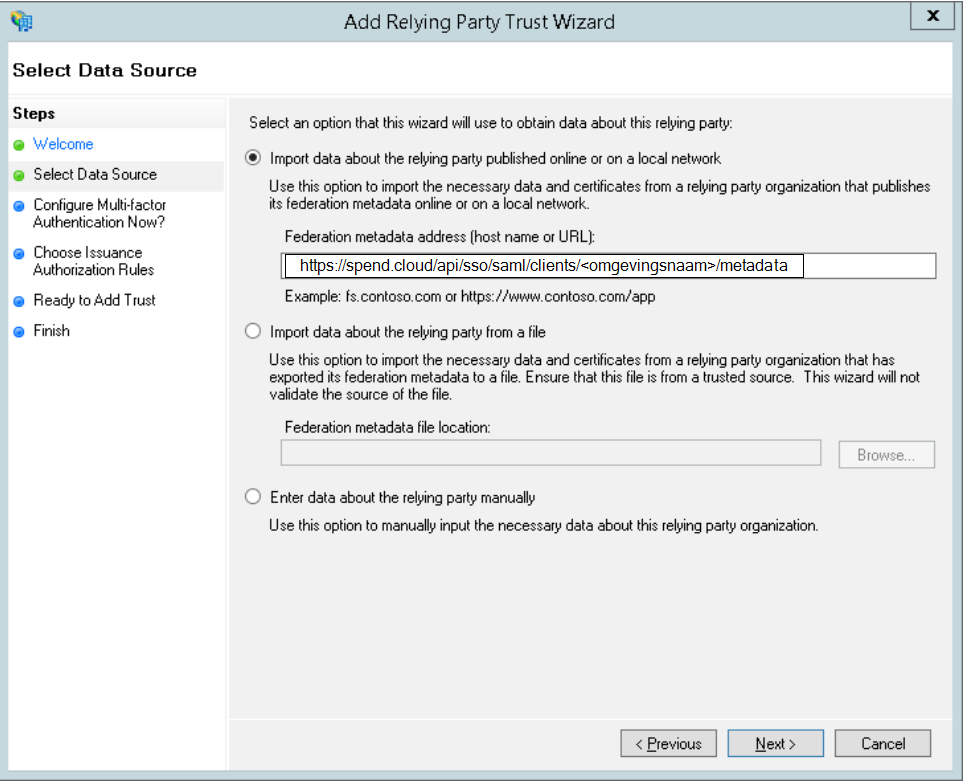Click the wizard icon in the title bar
This screenshot has height=781, width=964.
point(22,22)
